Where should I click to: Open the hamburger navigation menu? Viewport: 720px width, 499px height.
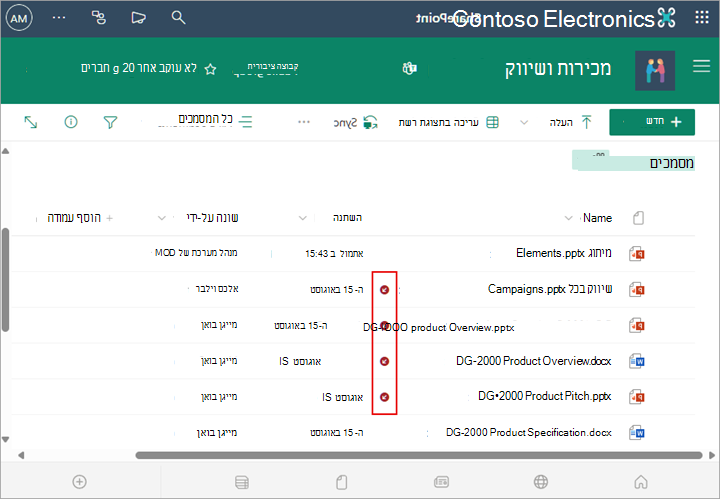(x=702, y=66)
